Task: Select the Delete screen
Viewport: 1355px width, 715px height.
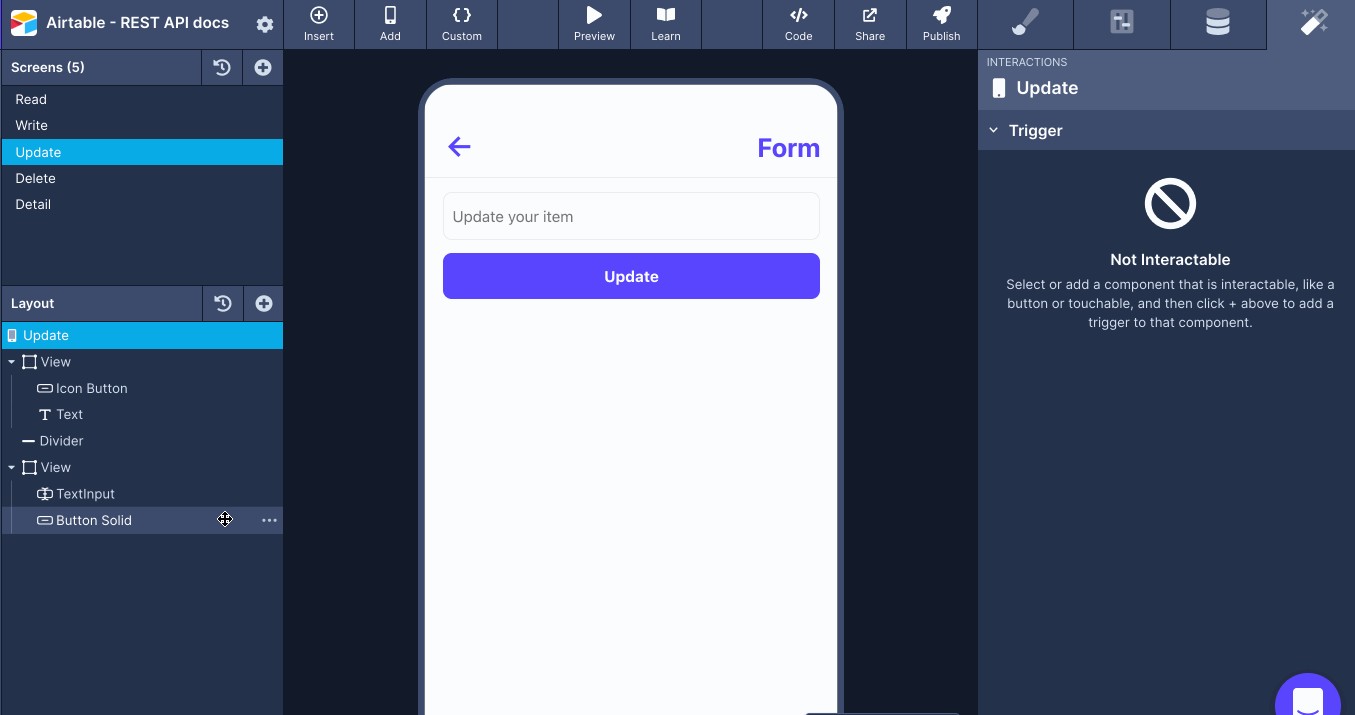Action: pos(142,178)
